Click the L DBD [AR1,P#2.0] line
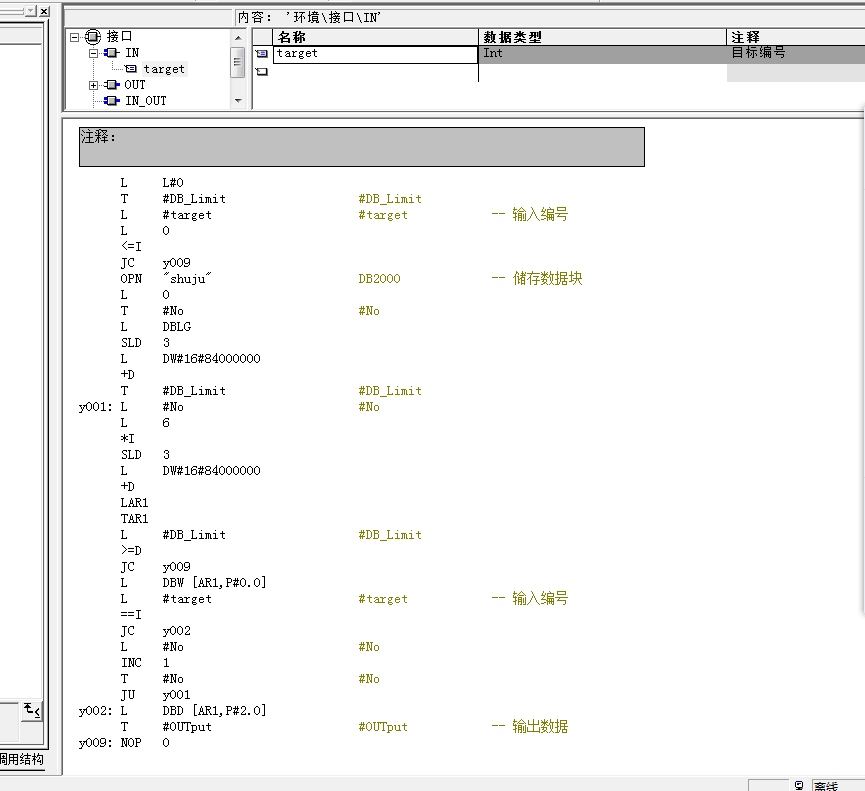865x791 pixels. point(193,710)
